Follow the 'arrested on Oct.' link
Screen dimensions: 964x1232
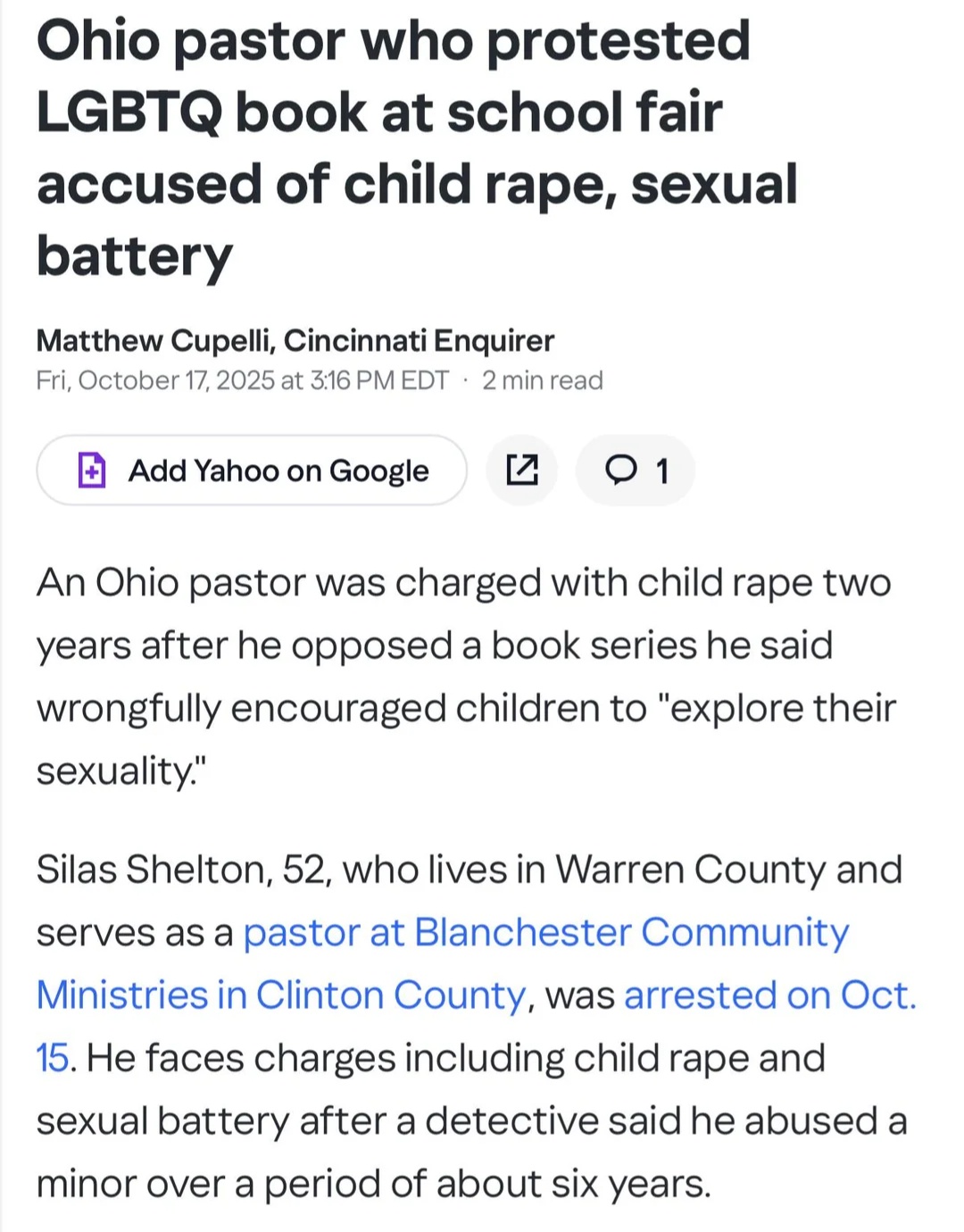click(769, 995)
